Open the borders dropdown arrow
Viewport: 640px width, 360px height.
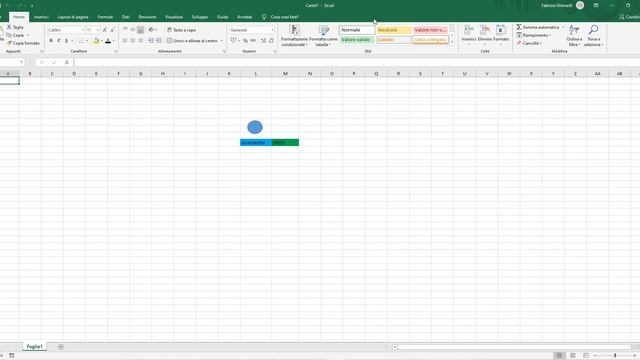tap(87, 41)
